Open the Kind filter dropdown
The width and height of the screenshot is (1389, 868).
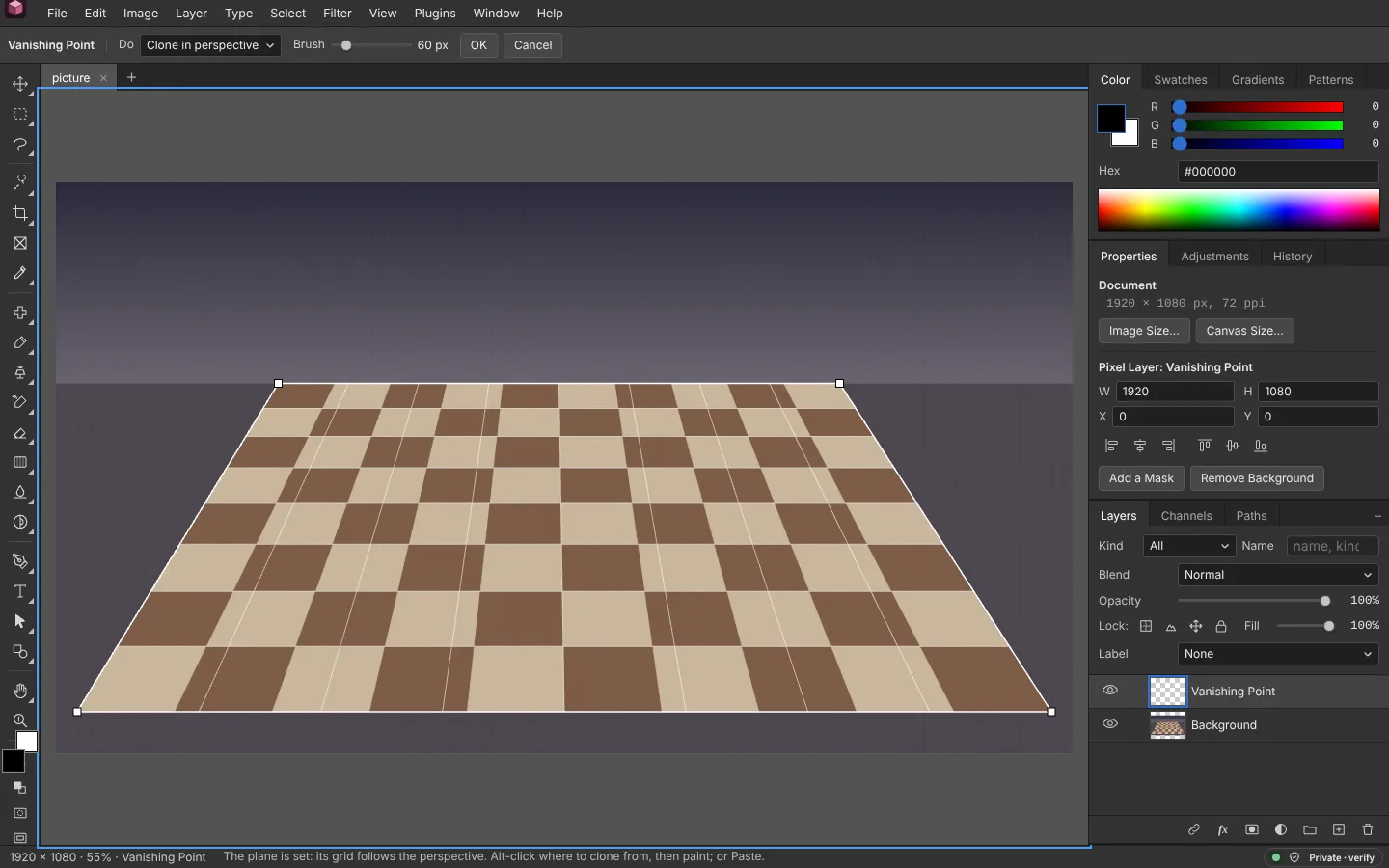pyautogui.click(x=1189, y=546)
